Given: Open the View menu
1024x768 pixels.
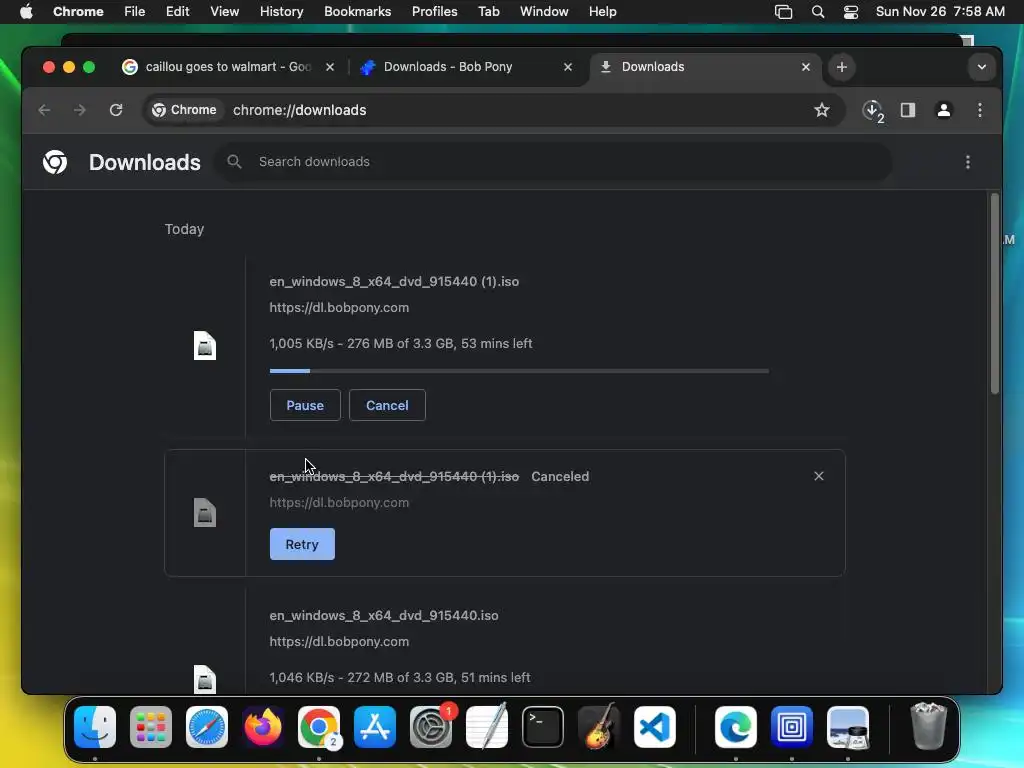Looking at the screenshot, I should (225, 11).
